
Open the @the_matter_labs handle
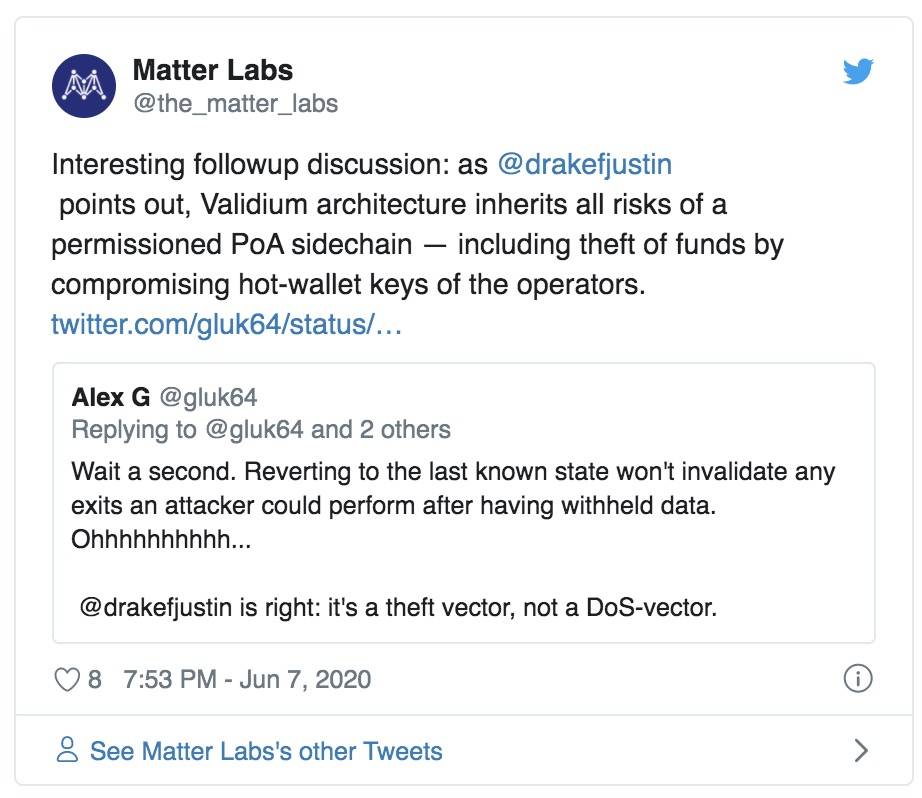(235, 103)
